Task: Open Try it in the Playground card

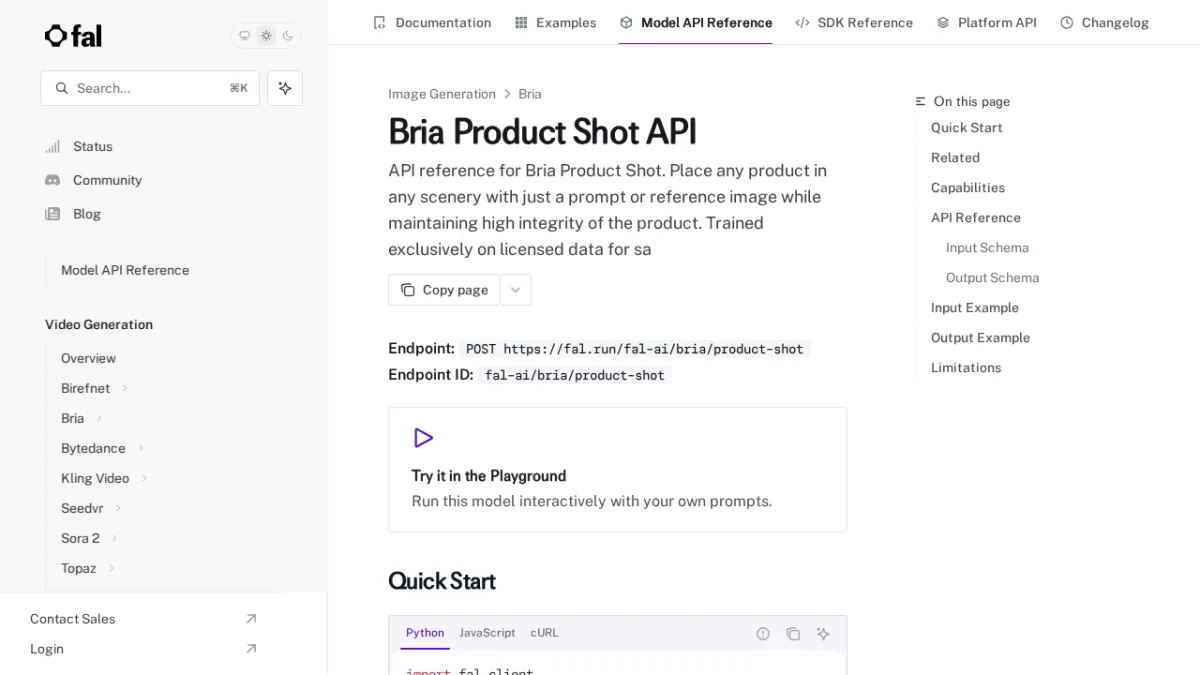Action: pyautogui.click(x=617, y=469)
